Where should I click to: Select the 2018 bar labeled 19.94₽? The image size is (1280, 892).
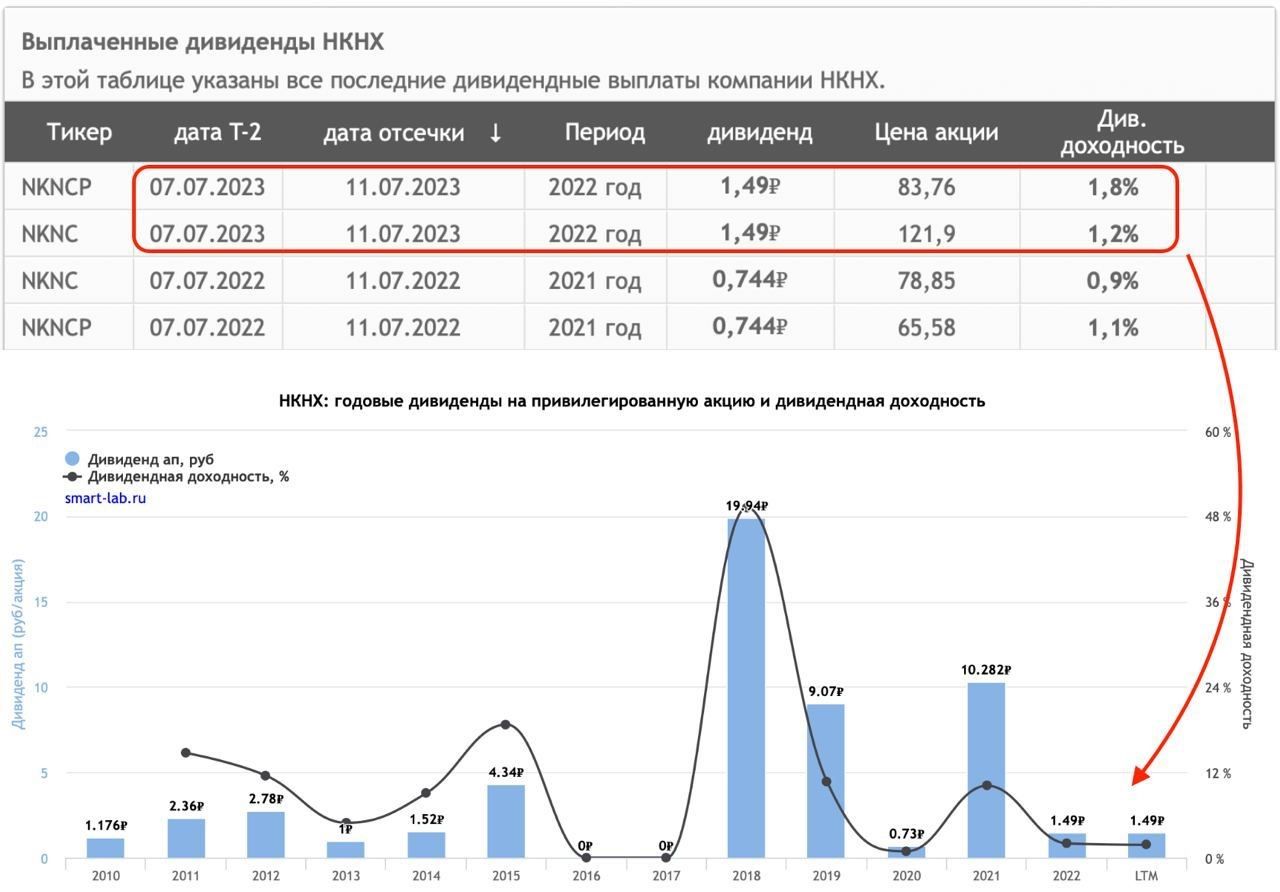pyautogui.click(x=746, y=688)
